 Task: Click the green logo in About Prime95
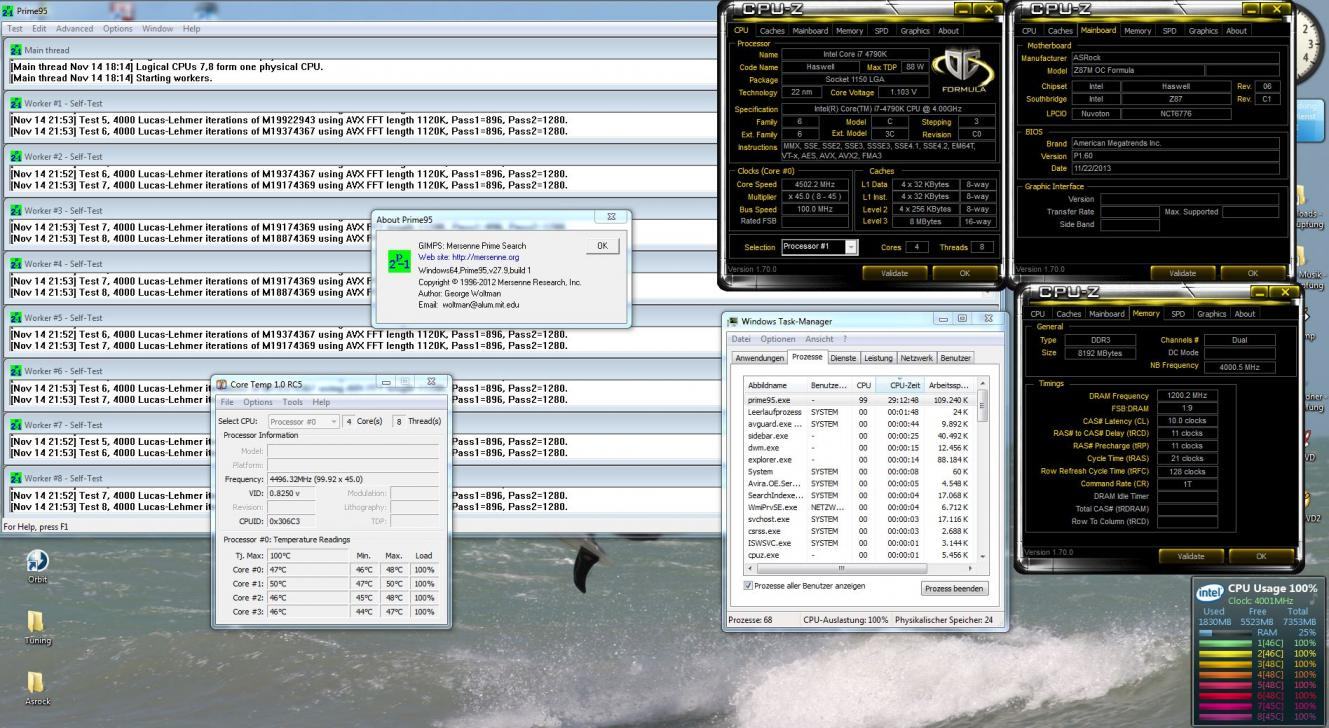pos(397,261)
